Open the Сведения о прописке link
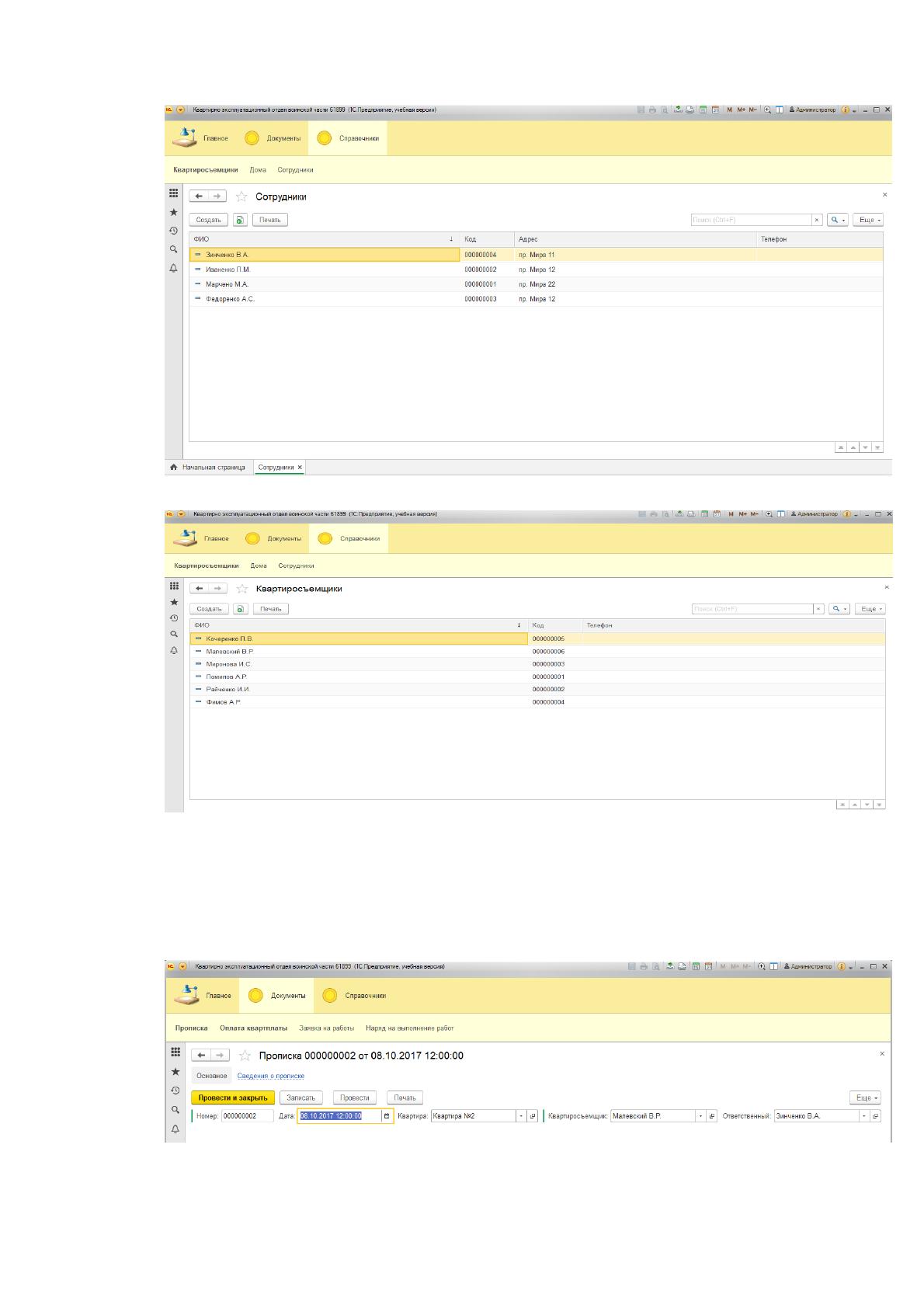 [271, 1076]
